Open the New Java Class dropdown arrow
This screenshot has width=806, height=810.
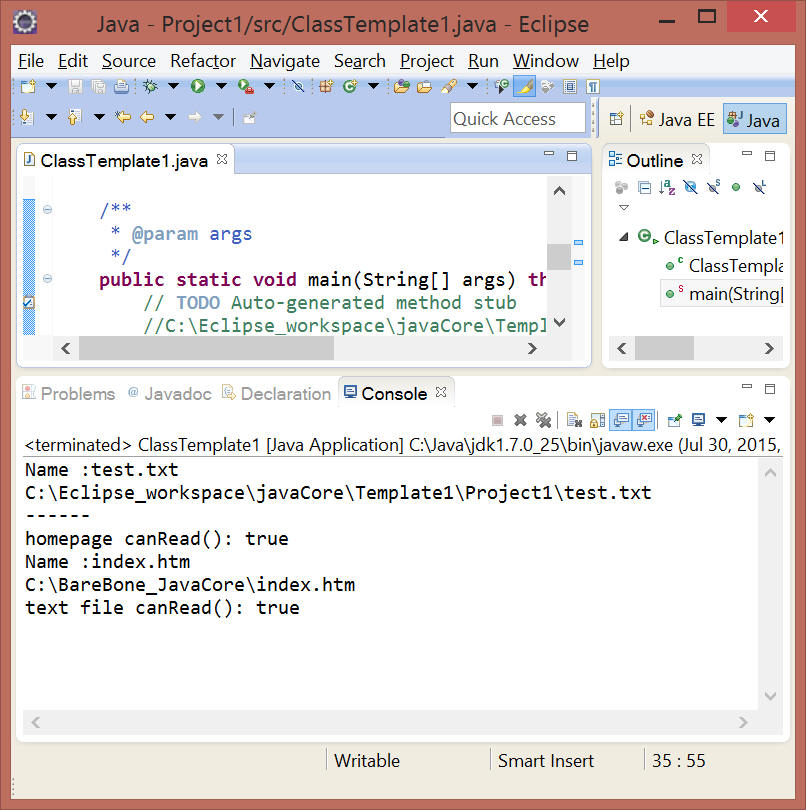[x=373, y=86]
